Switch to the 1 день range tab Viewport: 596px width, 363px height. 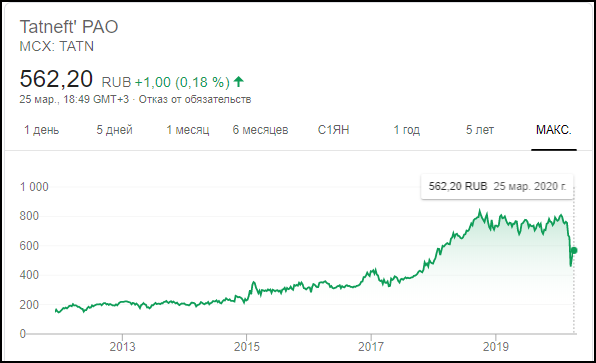coord(41,130)
